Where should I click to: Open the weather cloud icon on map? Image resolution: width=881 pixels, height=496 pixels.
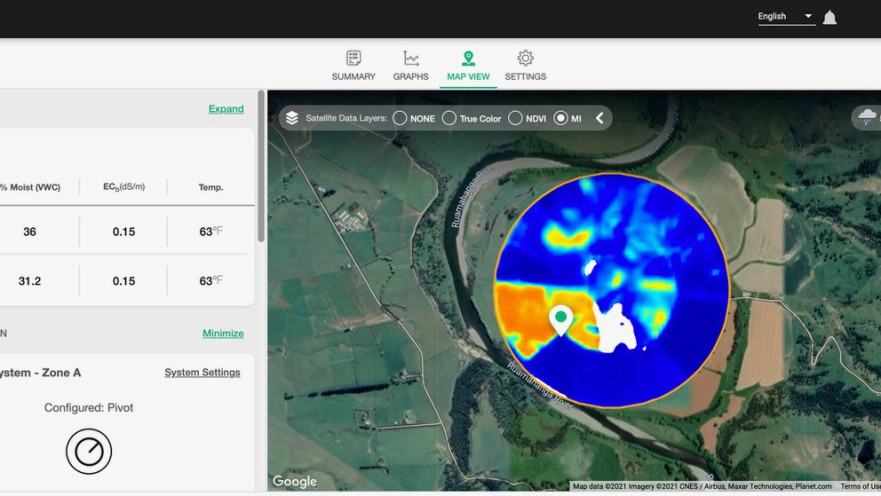pyautogui.click(x=866, y=118)
